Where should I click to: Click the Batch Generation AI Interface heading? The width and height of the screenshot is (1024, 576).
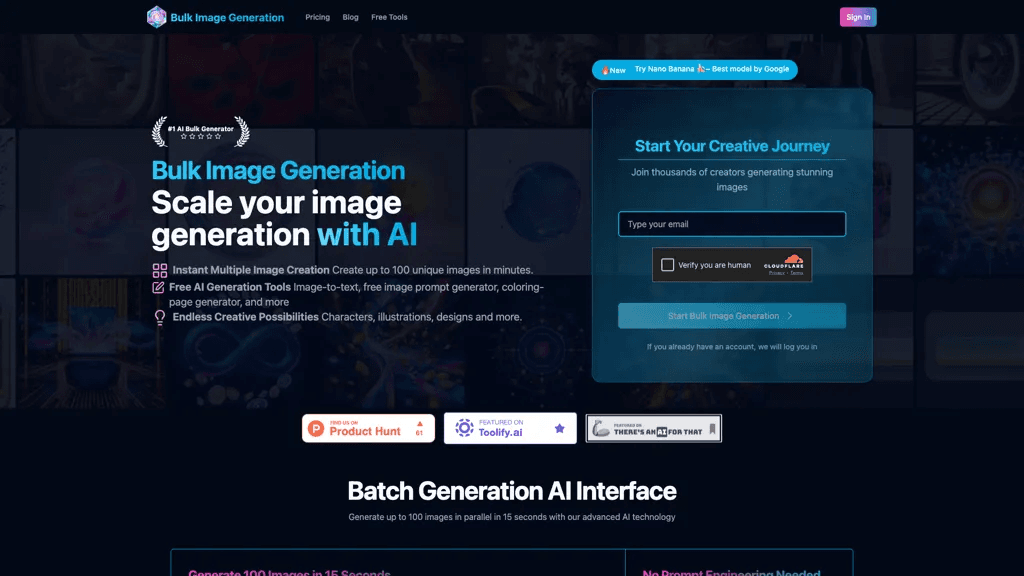pos(512,491)
